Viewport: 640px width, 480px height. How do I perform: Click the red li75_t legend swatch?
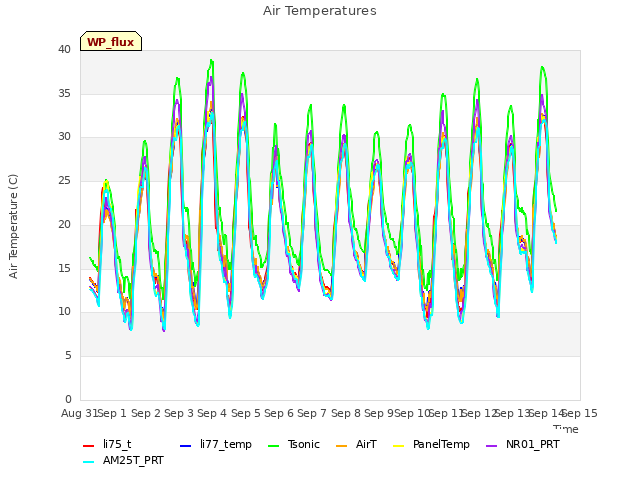tap(89, 445)
